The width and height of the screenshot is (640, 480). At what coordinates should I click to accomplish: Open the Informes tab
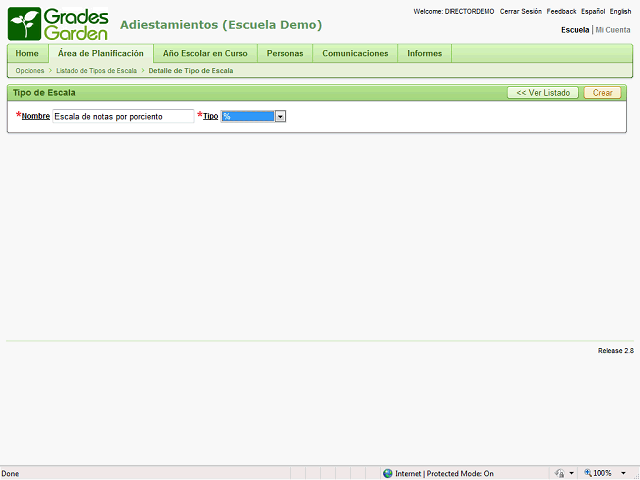424,53
